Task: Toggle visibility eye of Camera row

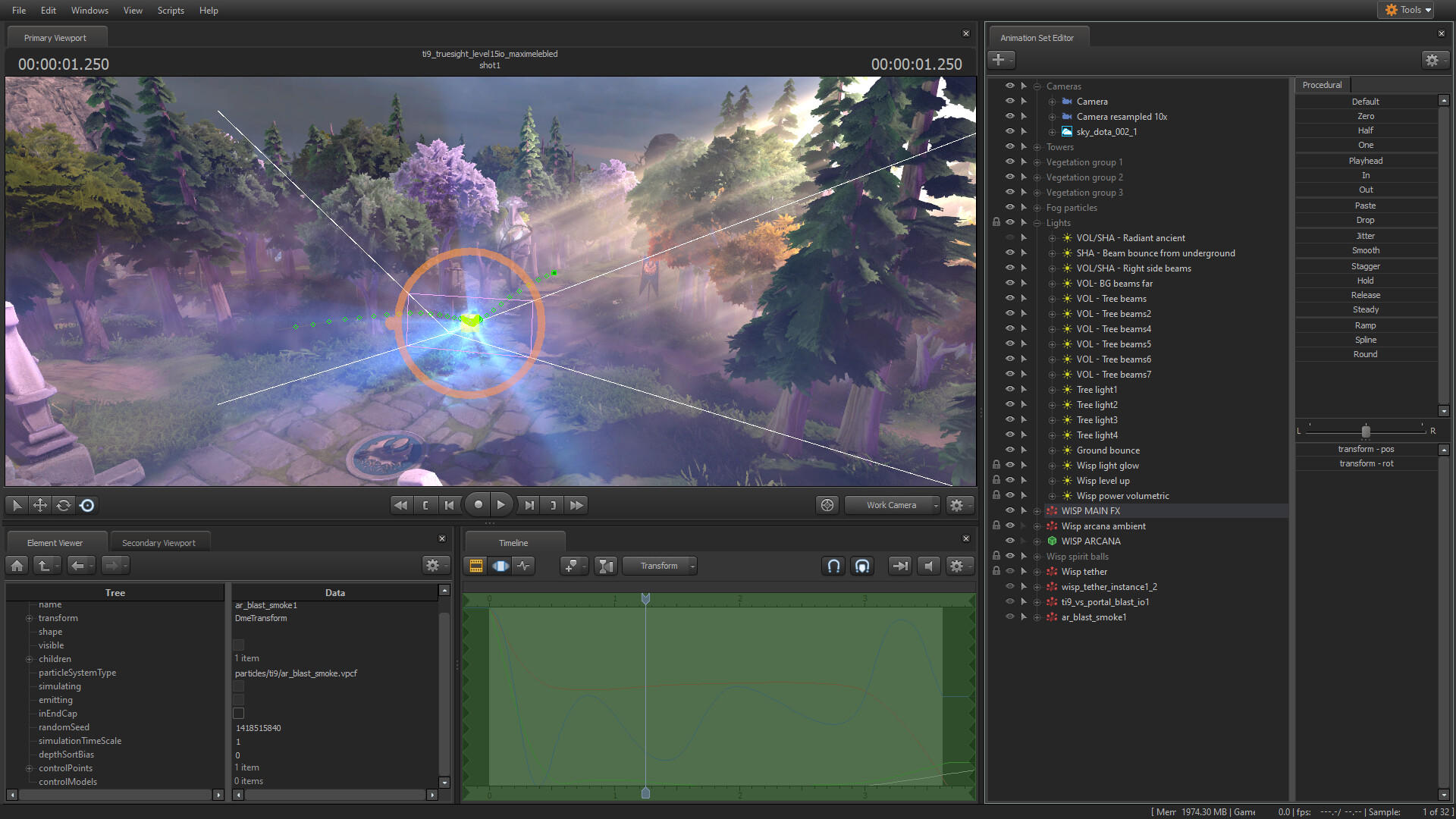Action: (1009, 101)
